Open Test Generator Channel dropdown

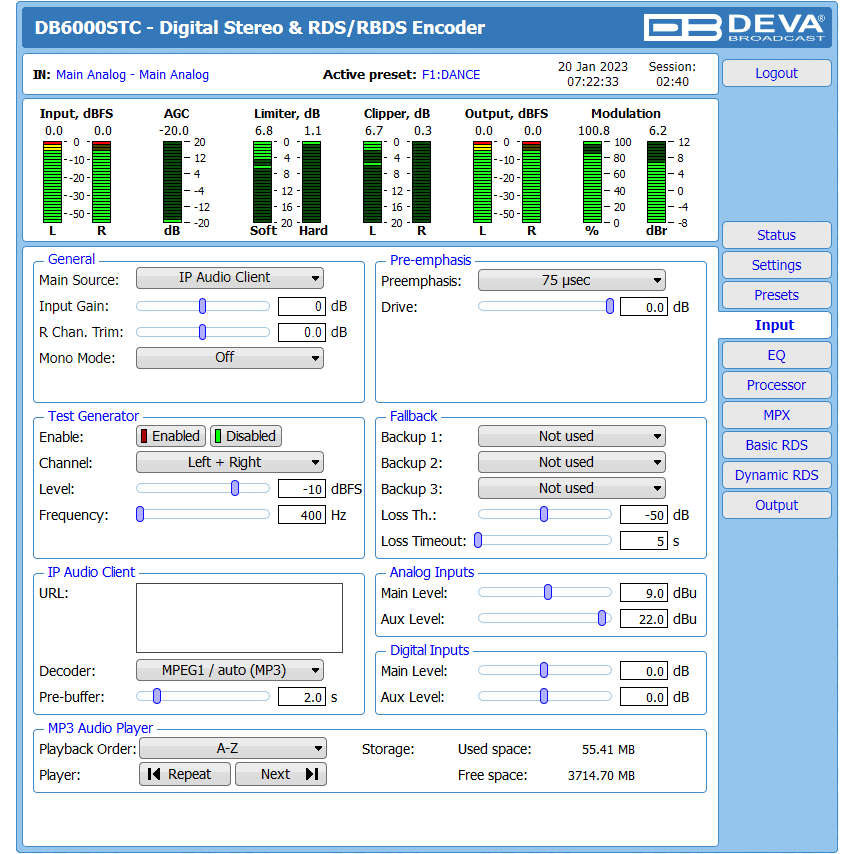click(229, 462)
